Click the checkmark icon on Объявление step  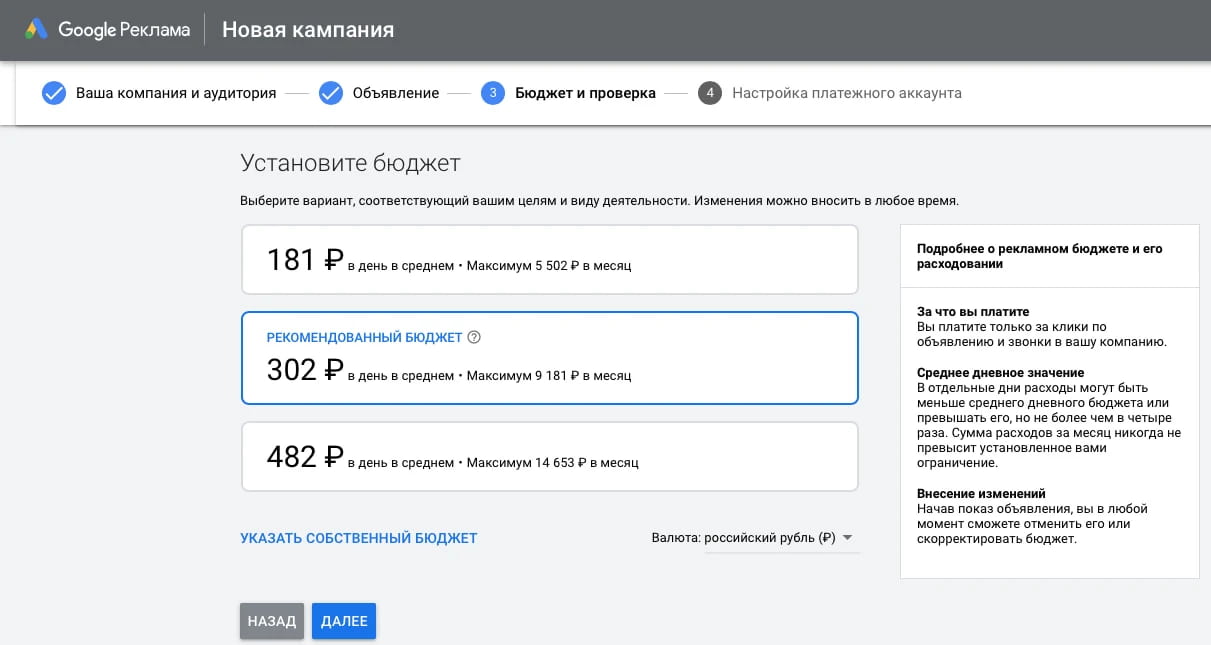click(x=330, y=92)
